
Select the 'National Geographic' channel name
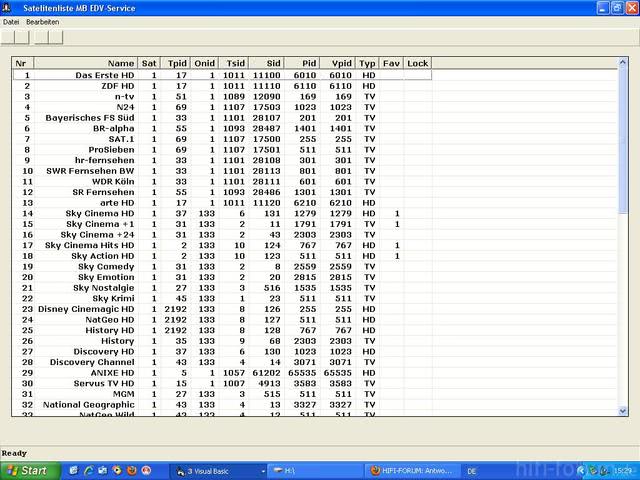coord(89,404)
